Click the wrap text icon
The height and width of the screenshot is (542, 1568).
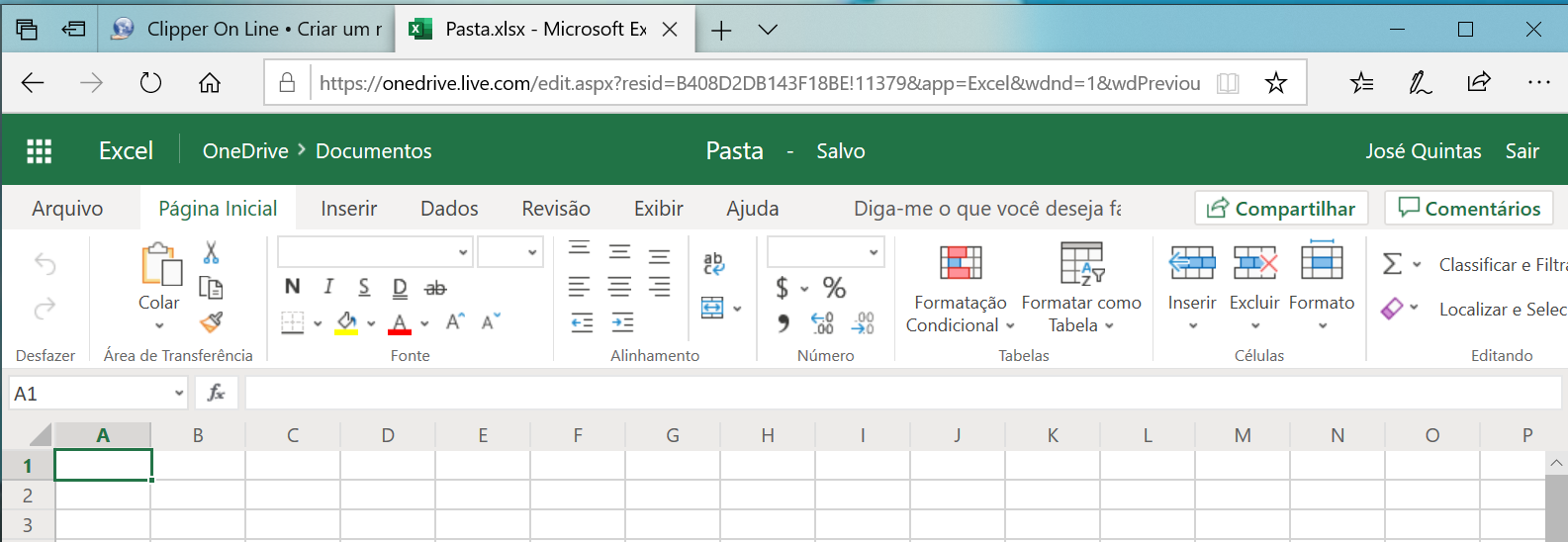click(x=713, y=263)
